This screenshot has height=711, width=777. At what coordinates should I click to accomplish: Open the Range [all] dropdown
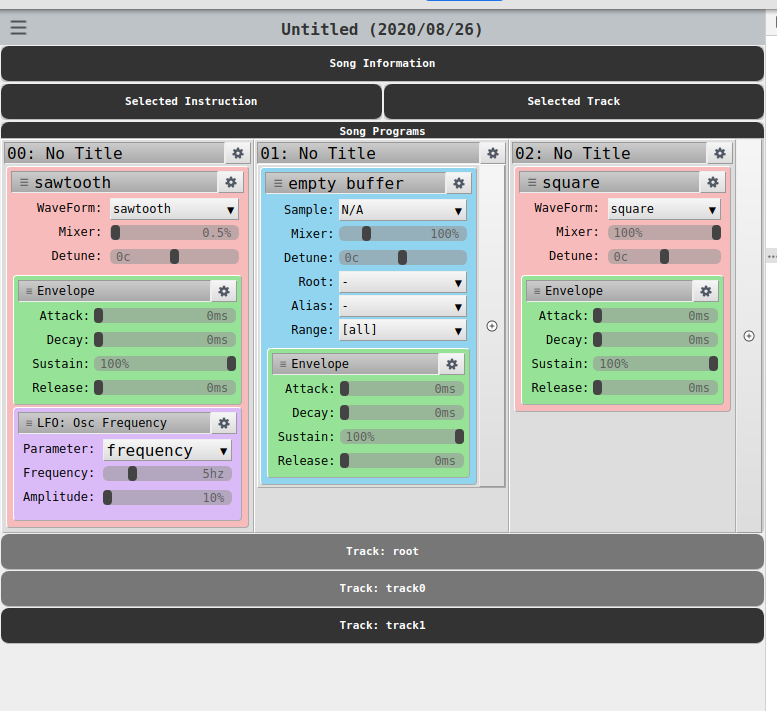pyautogui.click(x=402, y=330)
